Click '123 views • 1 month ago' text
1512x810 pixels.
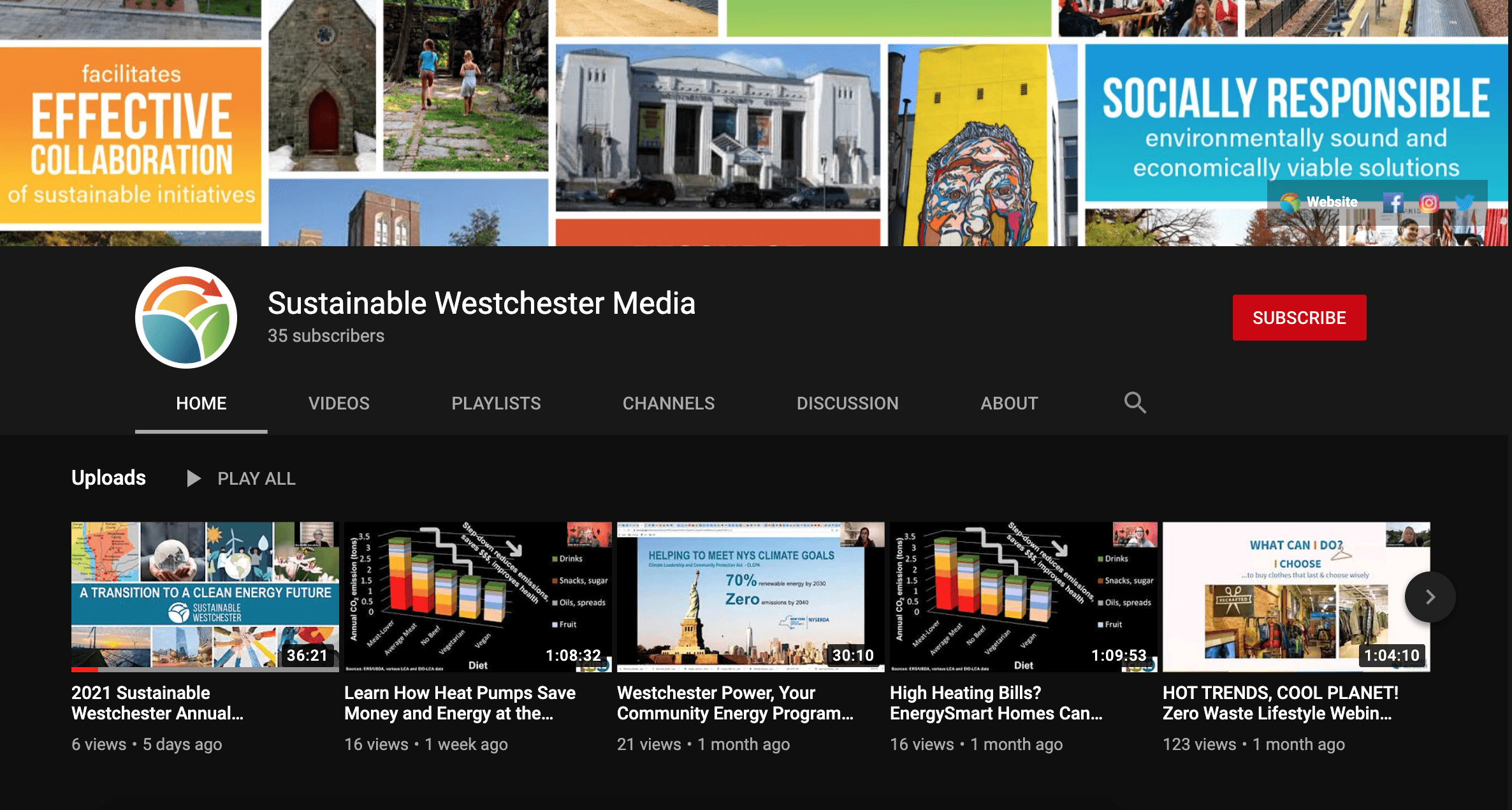coord(1254,744)
